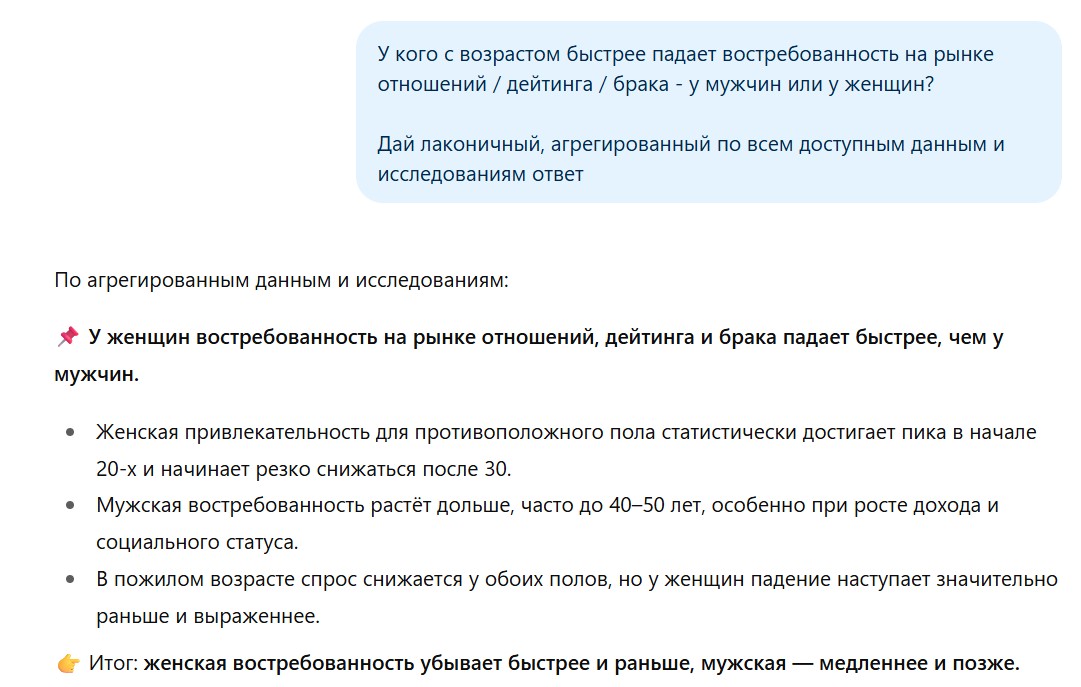Viewport: 1081px width, 687px height.
Task: Click the bullet text starting "Женская привлекательность"
Action: pyautogui.click(x=565, y=432)
